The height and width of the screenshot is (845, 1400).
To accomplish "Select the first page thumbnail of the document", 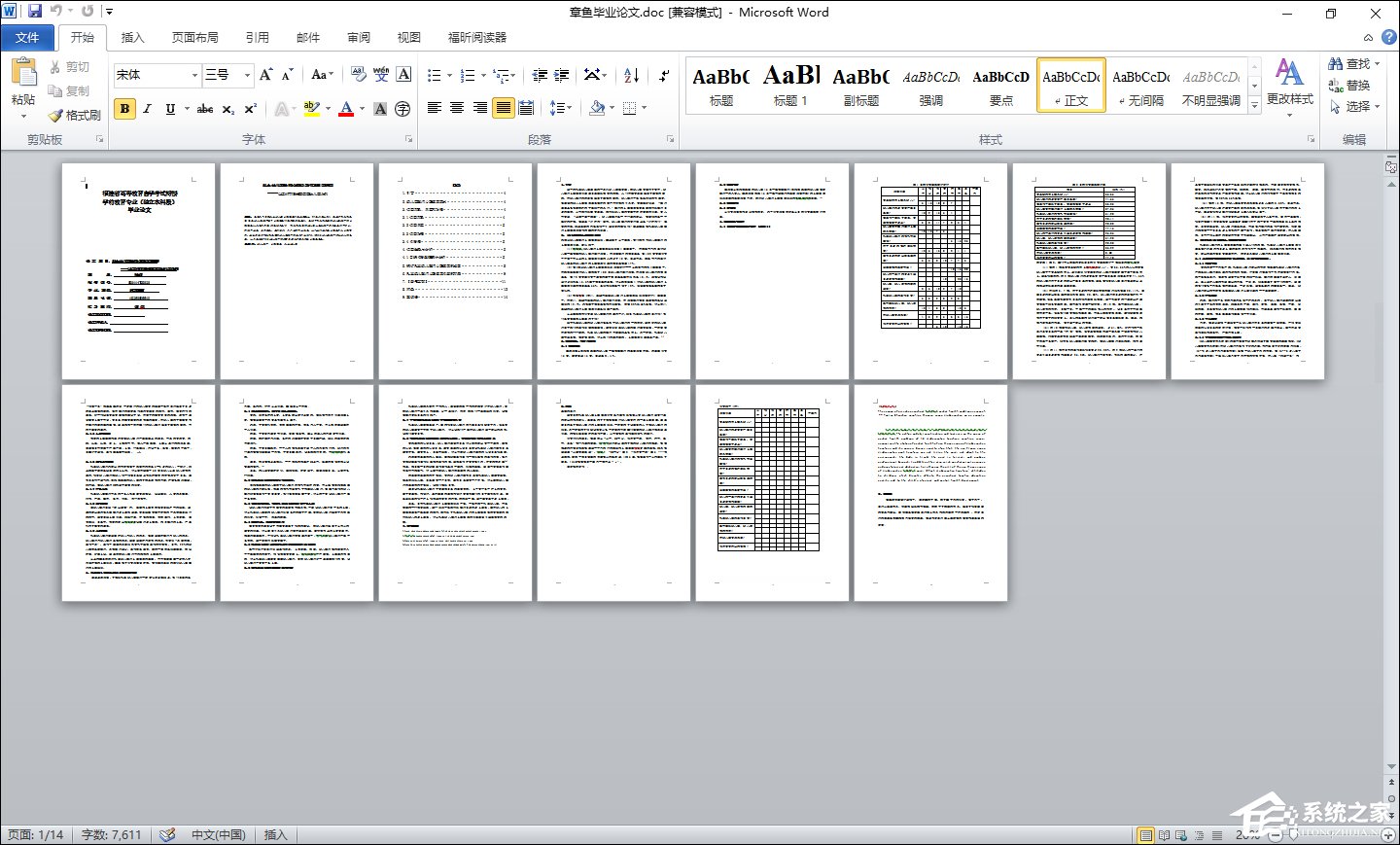I will pos(138,271).
